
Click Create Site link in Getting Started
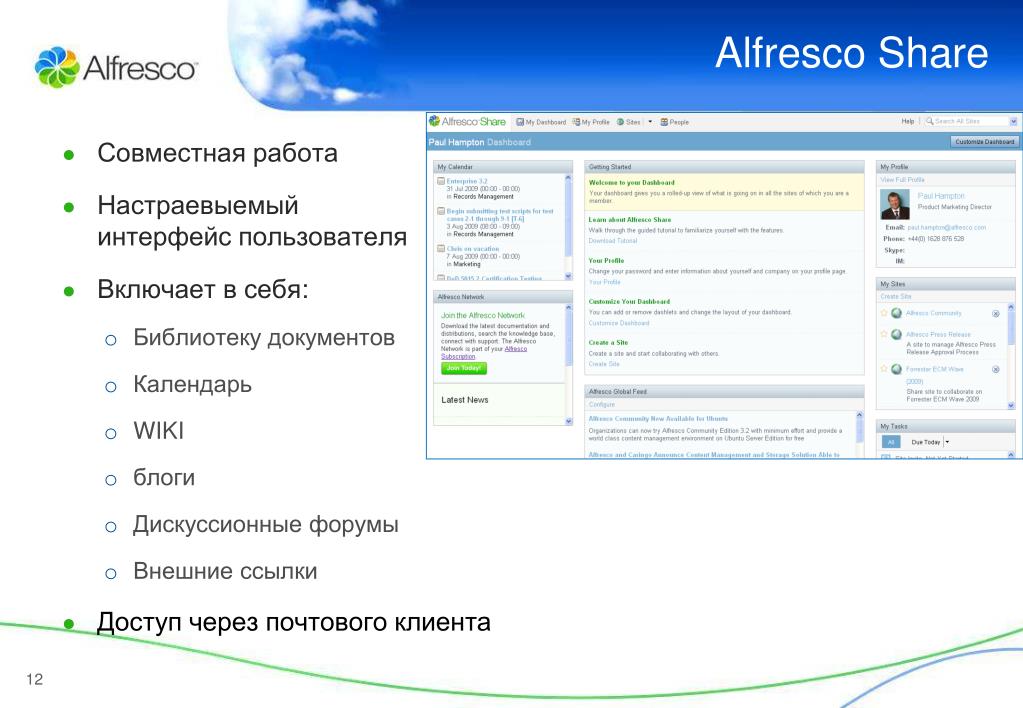point(603,364)
